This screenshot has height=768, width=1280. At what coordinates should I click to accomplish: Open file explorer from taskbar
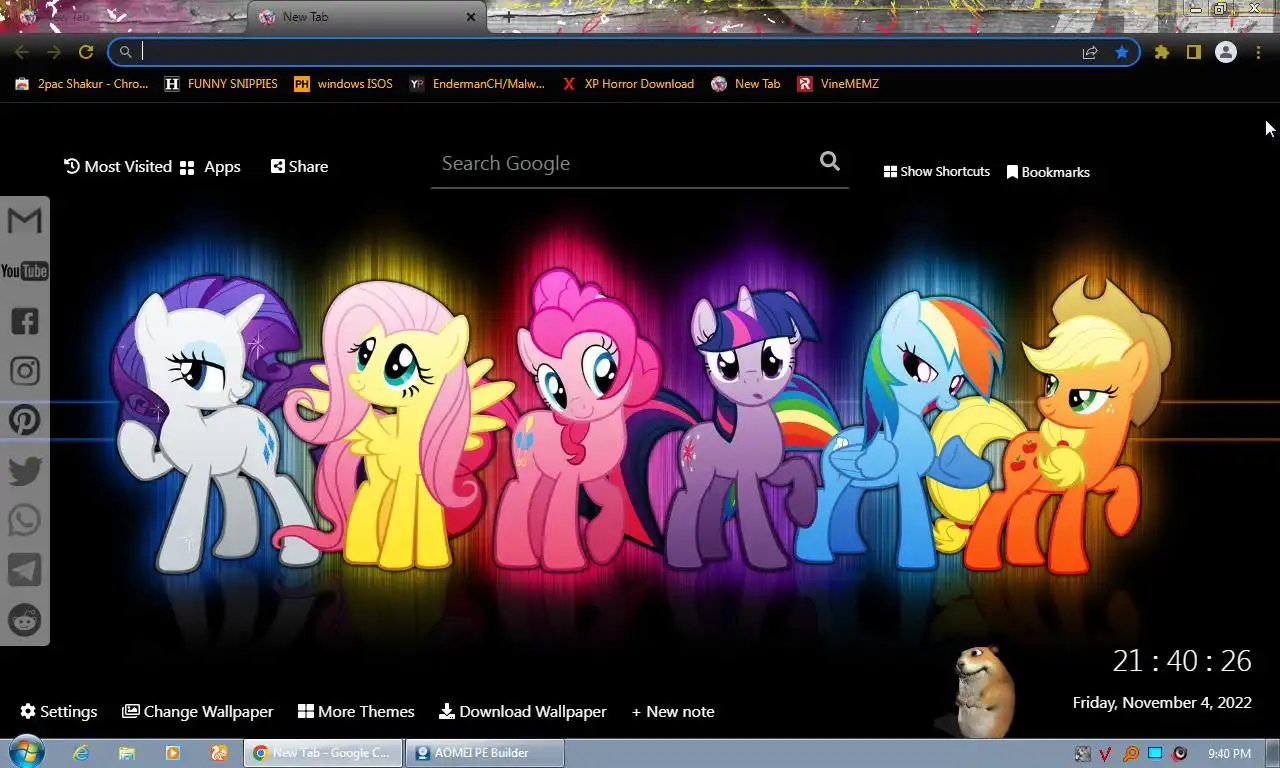127,753
